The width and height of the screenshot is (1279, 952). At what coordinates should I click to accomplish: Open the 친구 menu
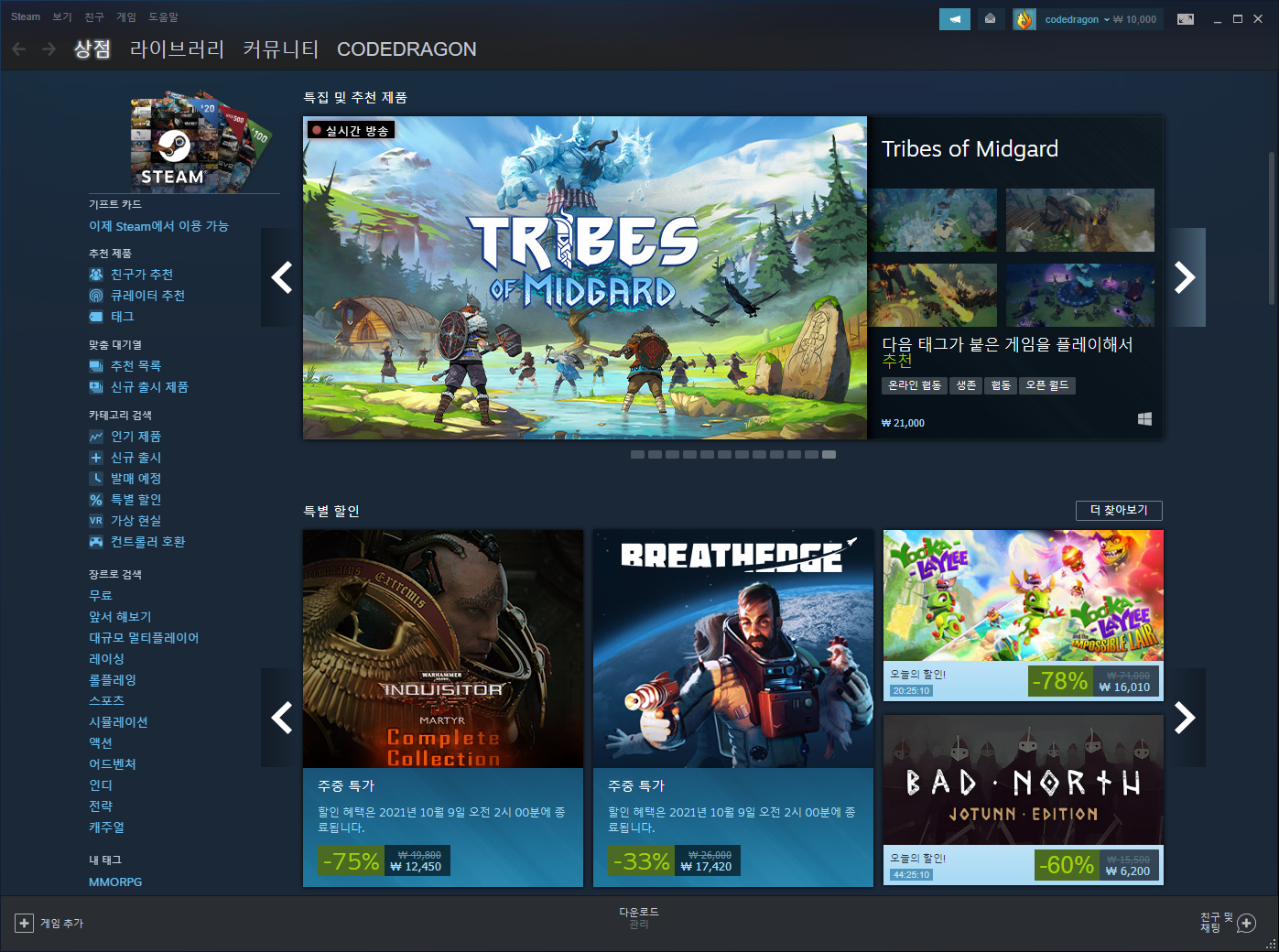94,16
